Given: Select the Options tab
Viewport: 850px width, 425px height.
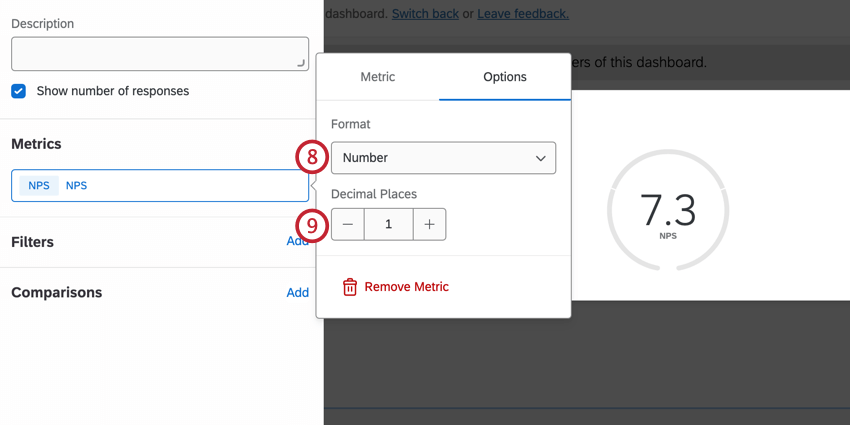Looking at the screenshot, I should pyautogui.click(x=505, y=77).
